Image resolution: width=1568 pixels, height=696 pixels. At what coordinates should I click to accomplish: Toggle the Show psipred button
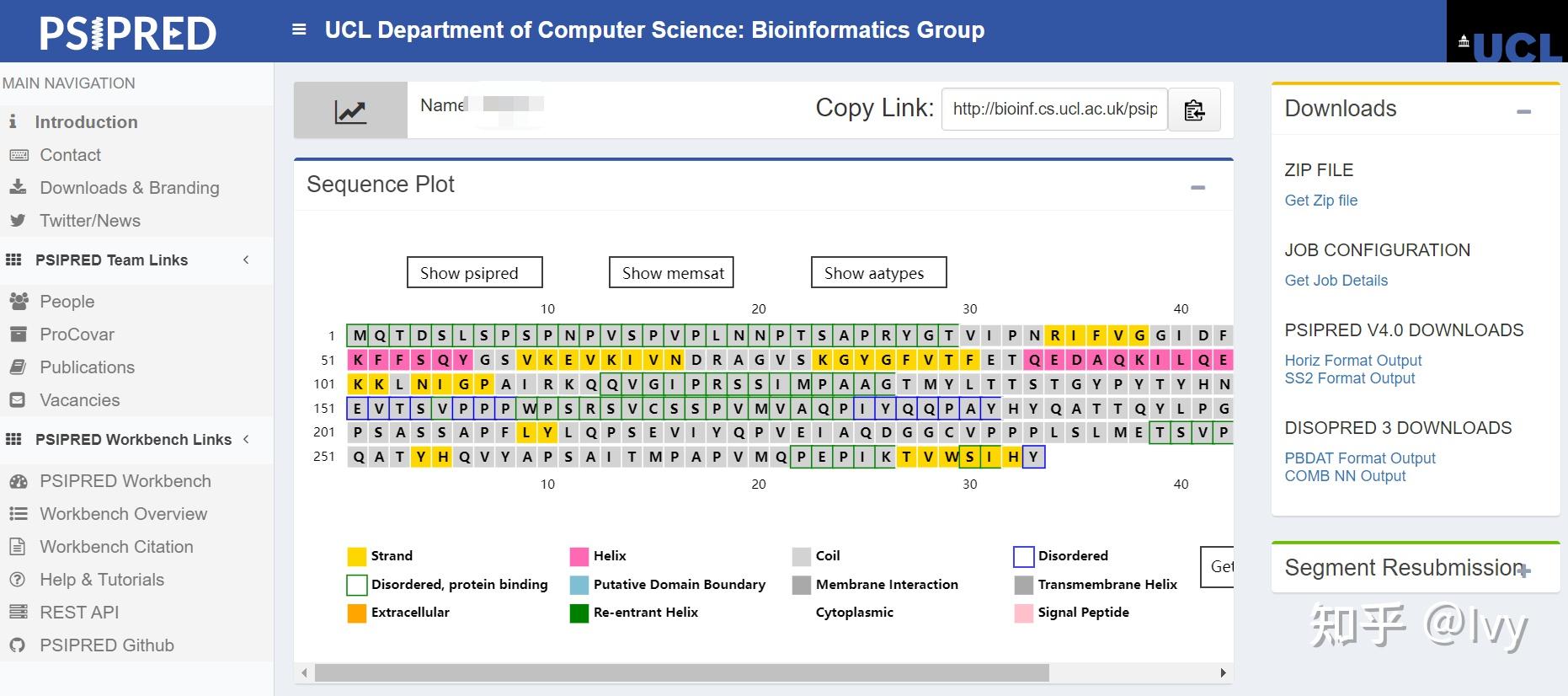(x=474, y=273)
